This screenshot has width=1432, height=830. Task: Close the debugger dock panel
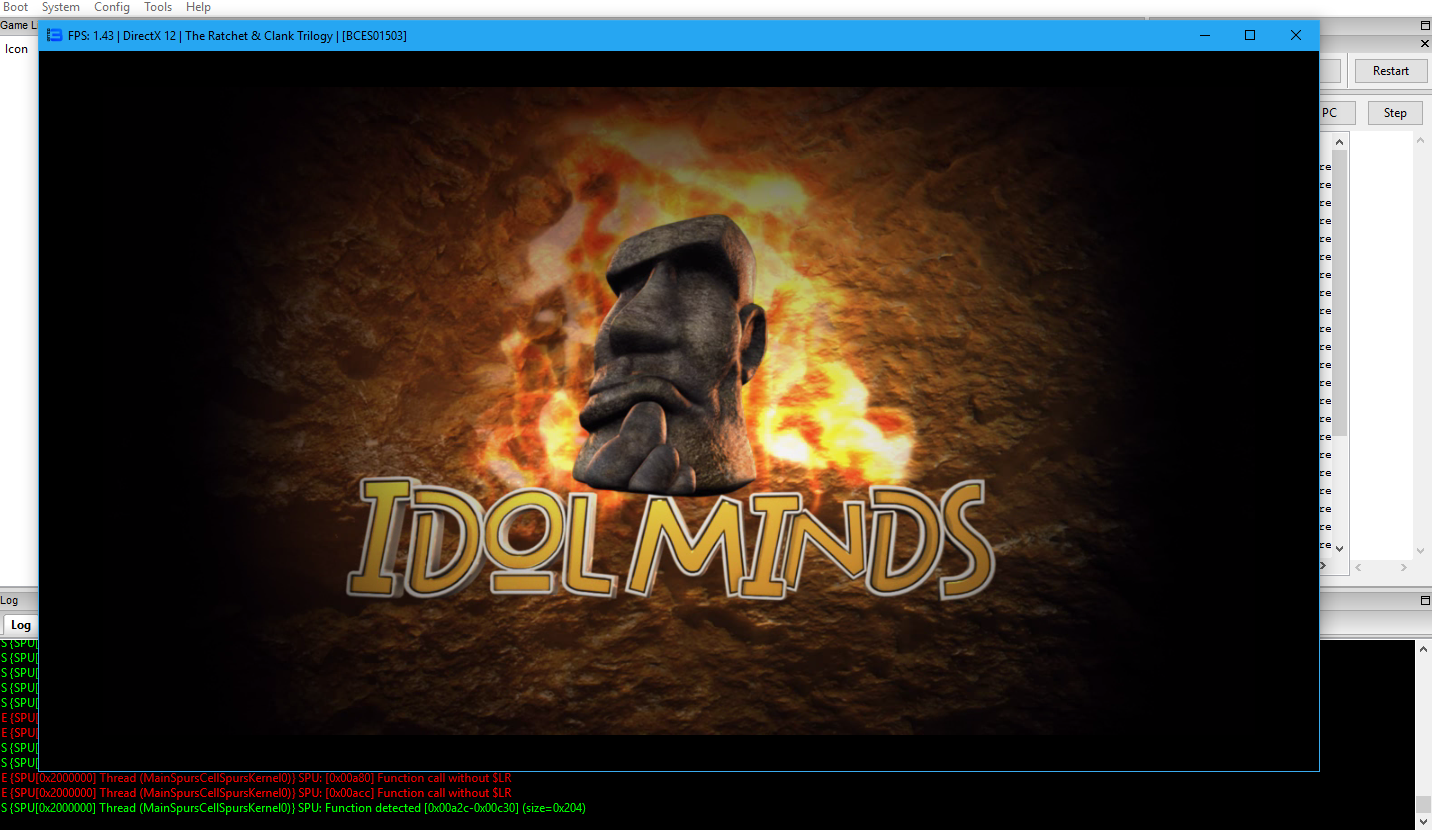[1425, 43]
